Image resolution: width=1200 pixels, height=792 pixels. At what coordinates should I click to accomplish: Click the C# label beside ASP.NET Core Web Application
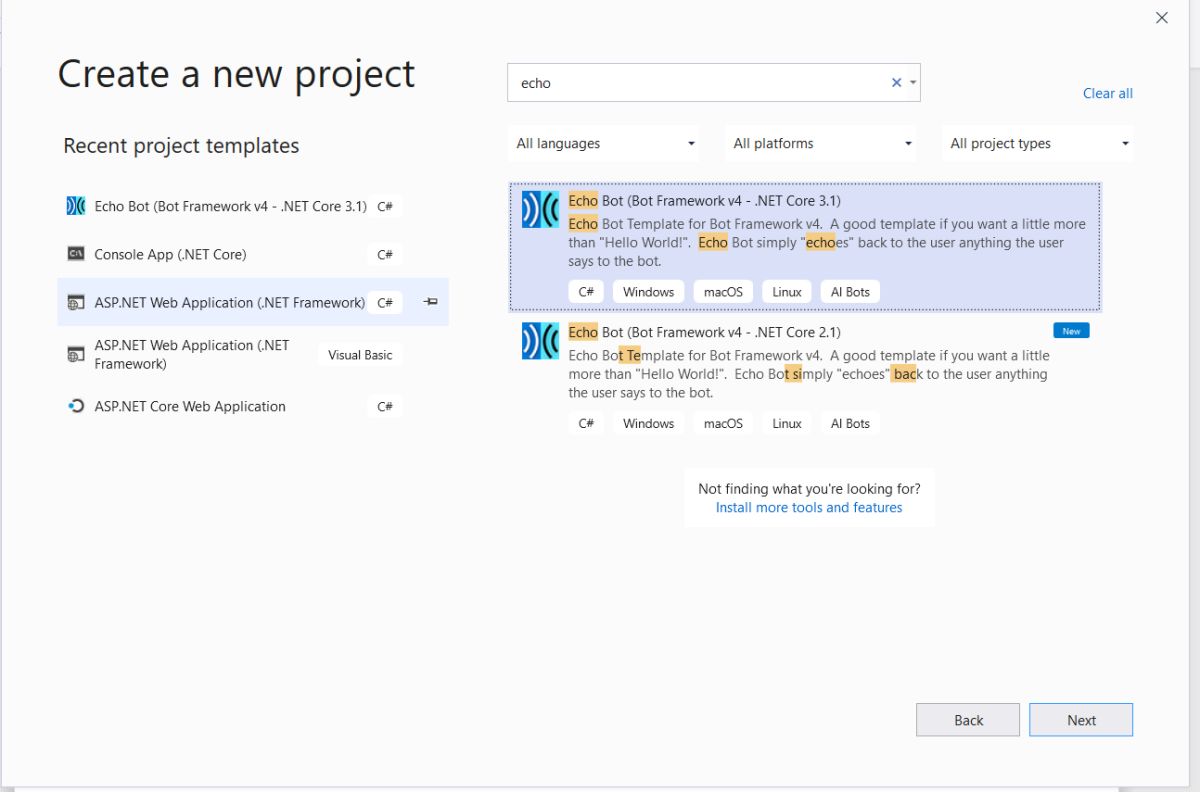tap(385, 406)
